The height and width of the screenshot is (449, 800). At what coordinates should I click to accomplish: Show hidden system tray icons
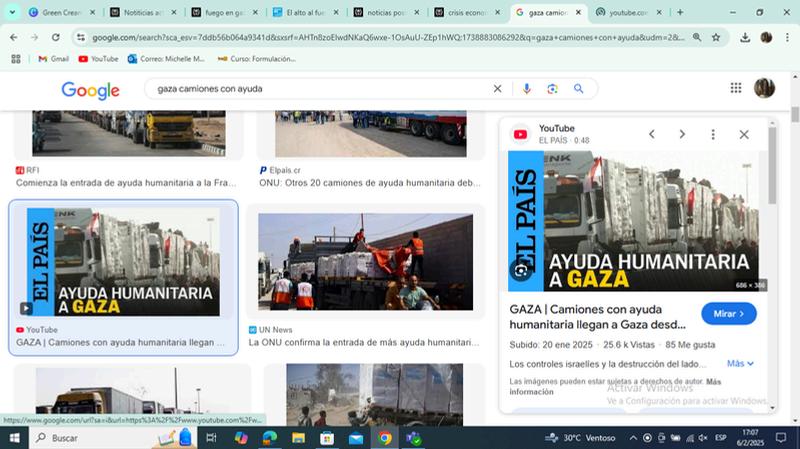point(633,438)
